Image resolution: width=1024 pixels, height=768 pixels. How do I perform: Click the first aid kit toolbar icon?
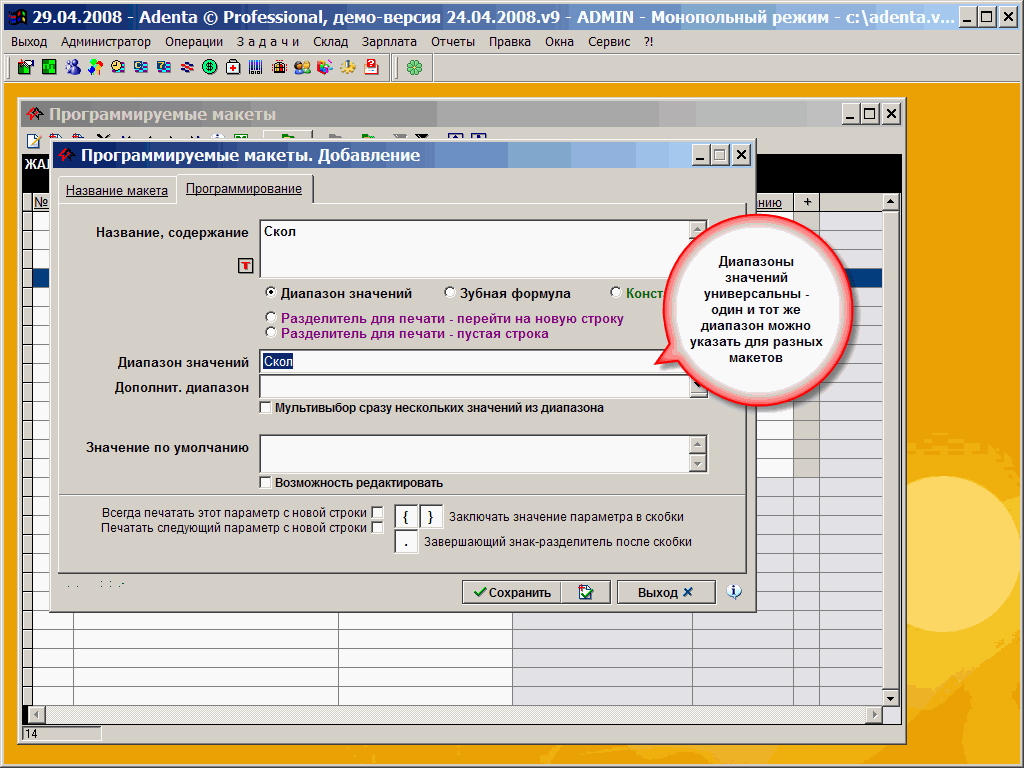(232, 67)
